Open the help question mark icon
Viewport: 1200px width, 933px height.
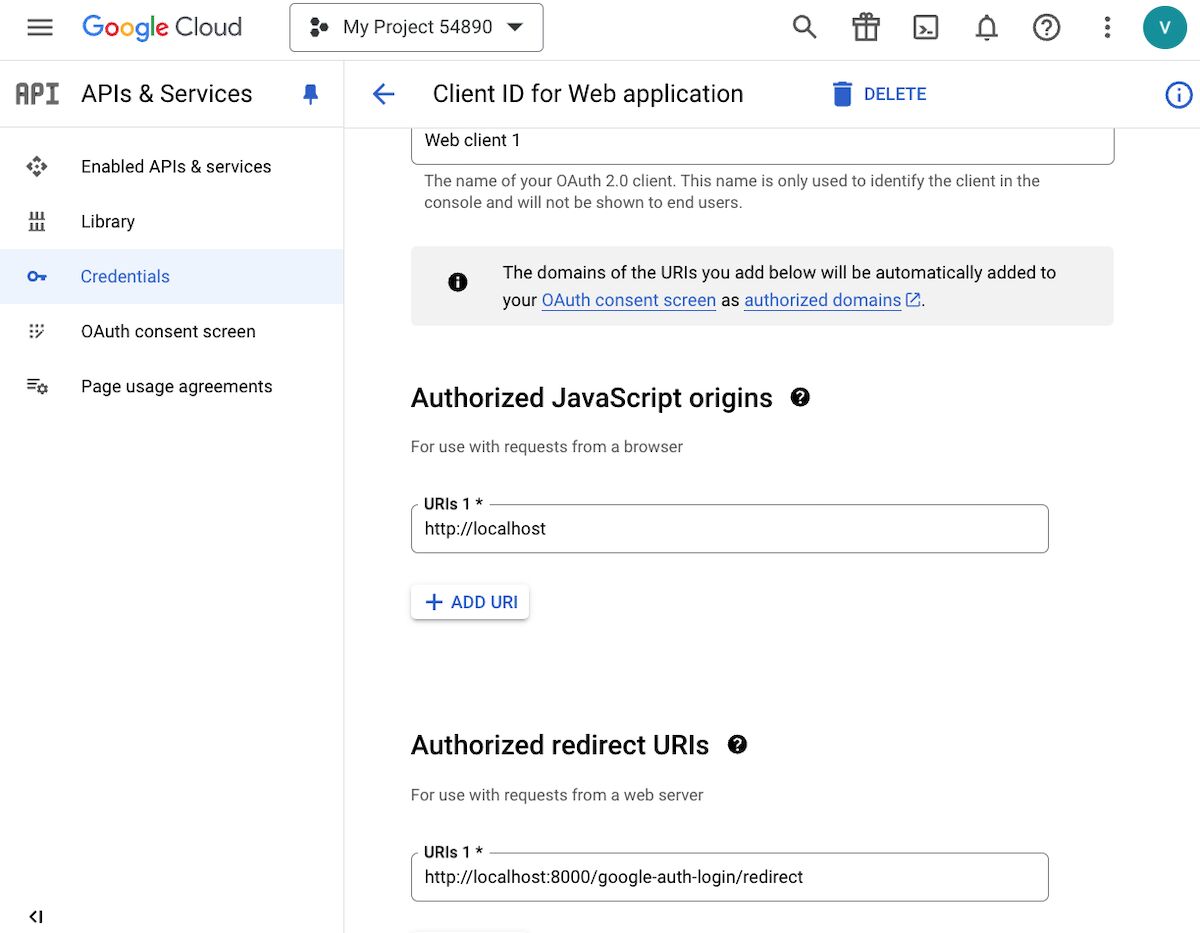(x=1046, y=27)
